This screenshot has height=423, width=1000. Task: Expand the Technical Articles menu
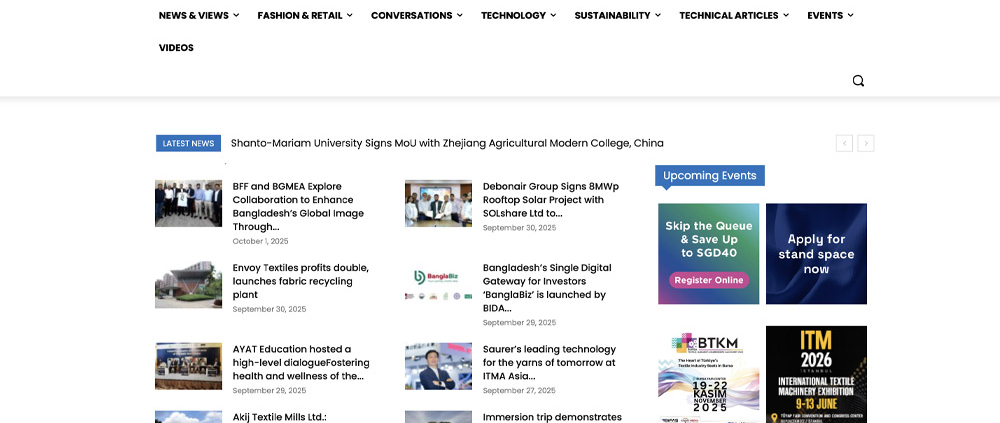[733, 15]
